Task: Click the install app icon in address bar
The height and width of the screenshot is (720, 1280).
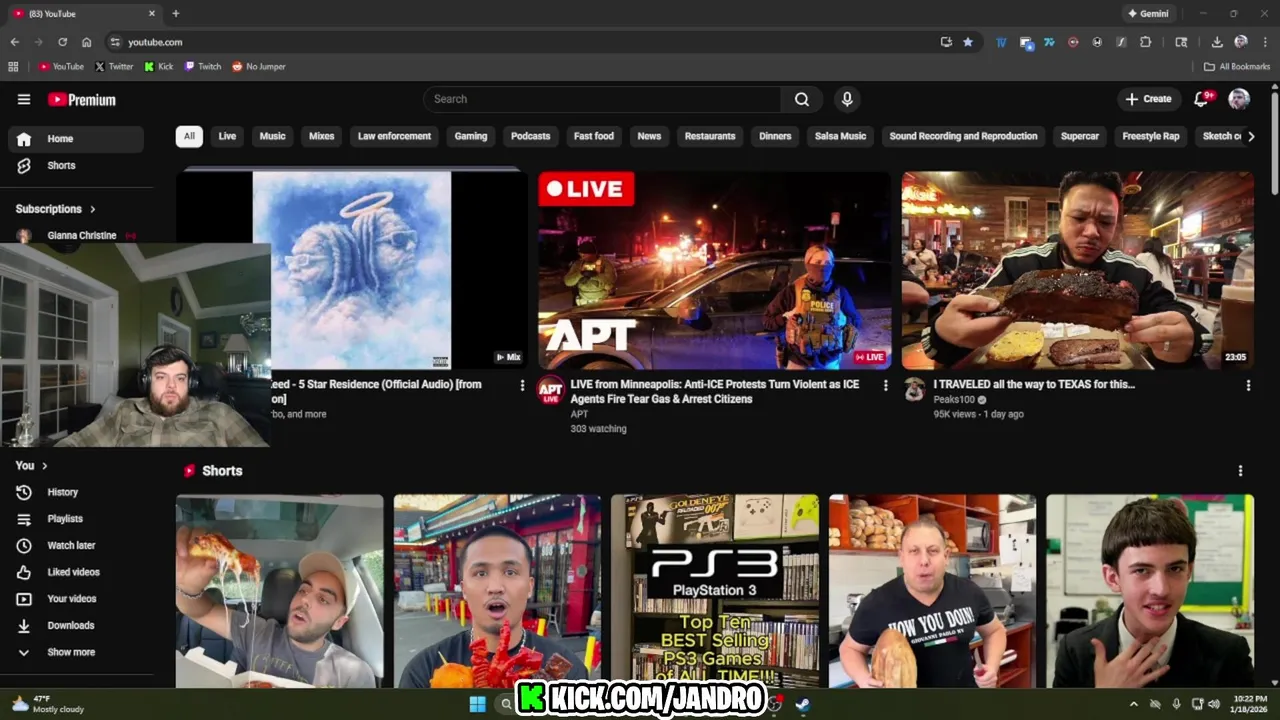Action: click(946, 42)
